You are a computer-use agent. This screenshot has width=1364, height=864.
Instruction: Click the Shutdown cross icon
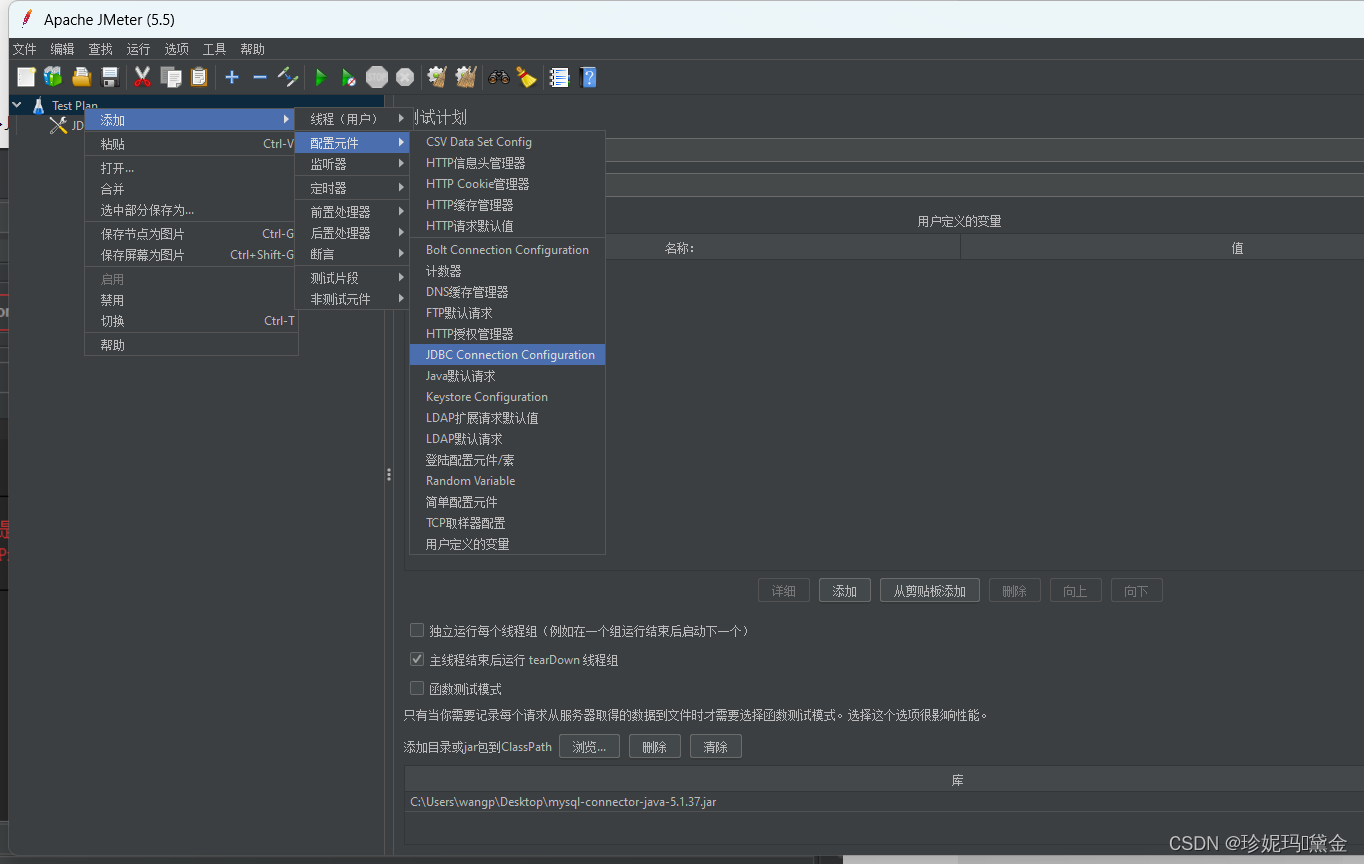(x=404, y=77)
